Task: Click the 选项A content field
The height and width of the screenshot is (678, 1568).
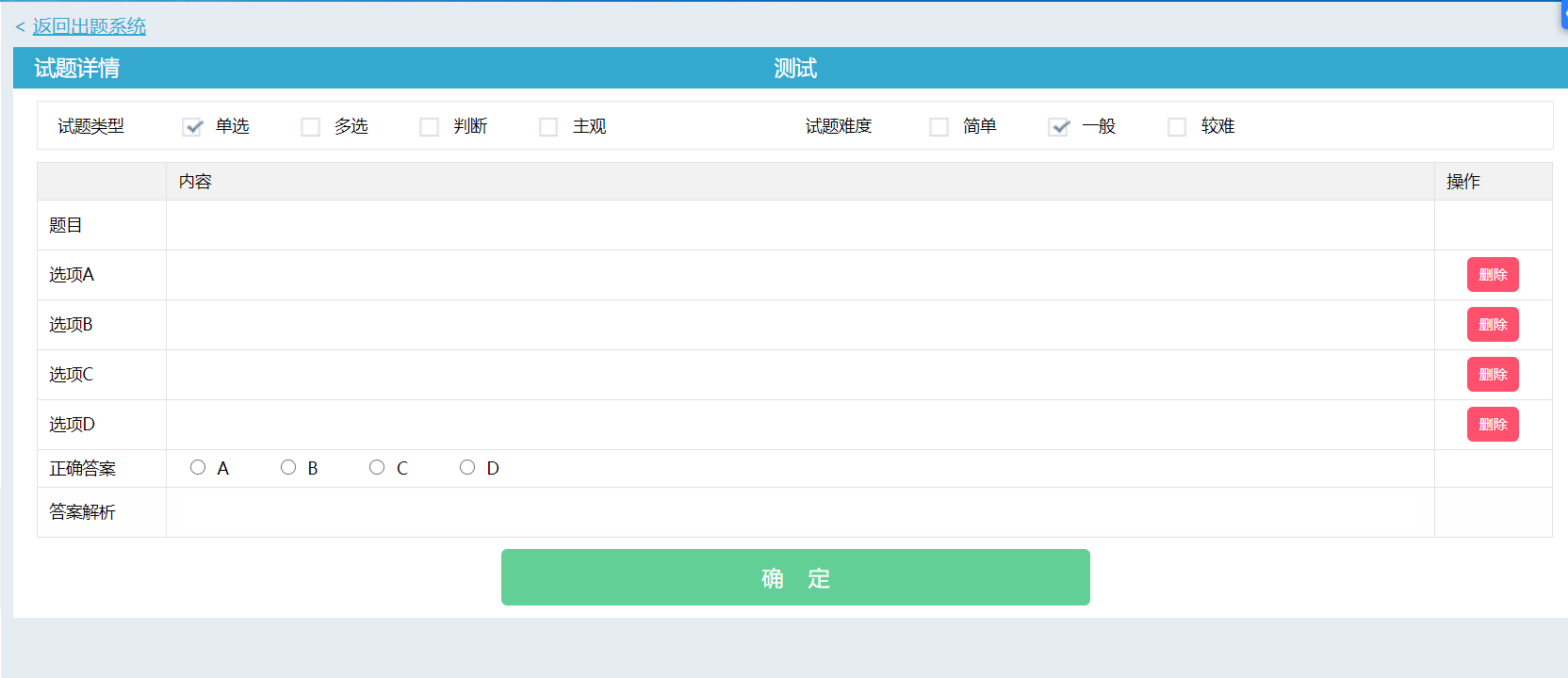Action: (x=799, y=275)
